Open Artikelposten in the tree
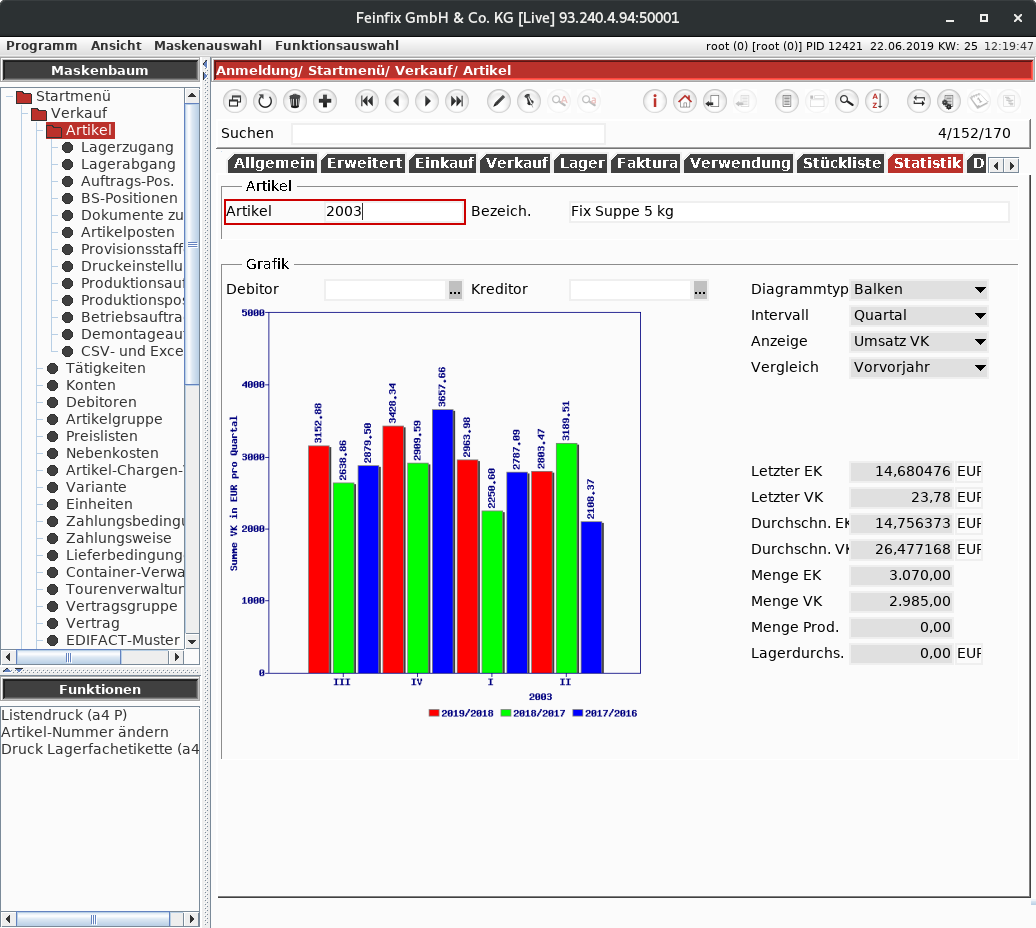1036x928 pixels. (128, 232)
